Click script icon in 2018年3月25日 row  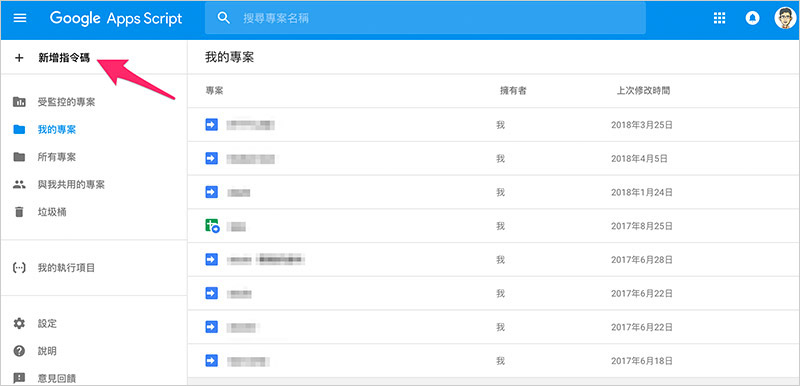click(211, 124)
